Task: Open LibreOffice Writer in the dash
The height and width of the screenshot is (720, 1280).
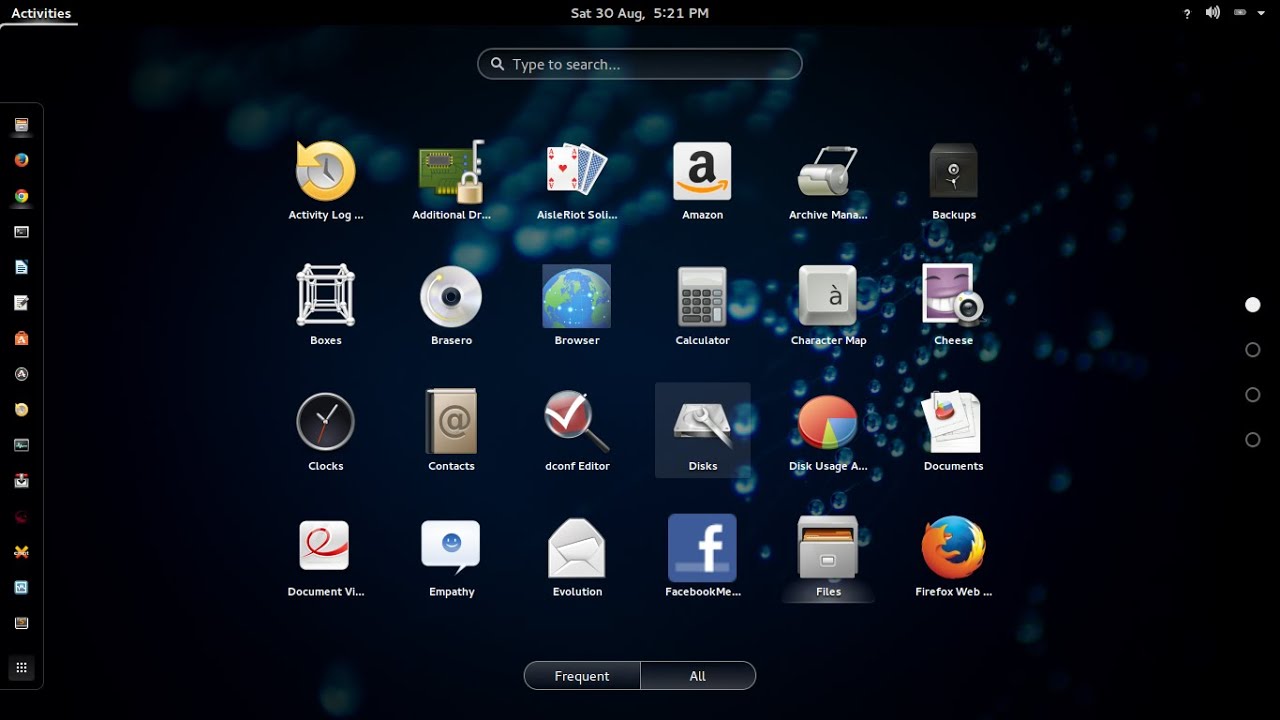Action: 21,267
